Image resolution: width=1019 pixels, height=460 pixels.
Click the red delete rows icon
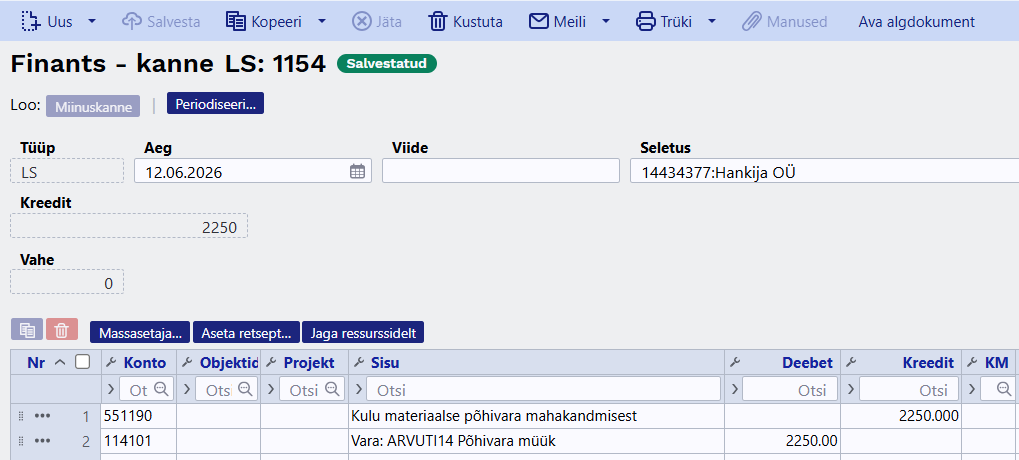(x=62, y=330)
